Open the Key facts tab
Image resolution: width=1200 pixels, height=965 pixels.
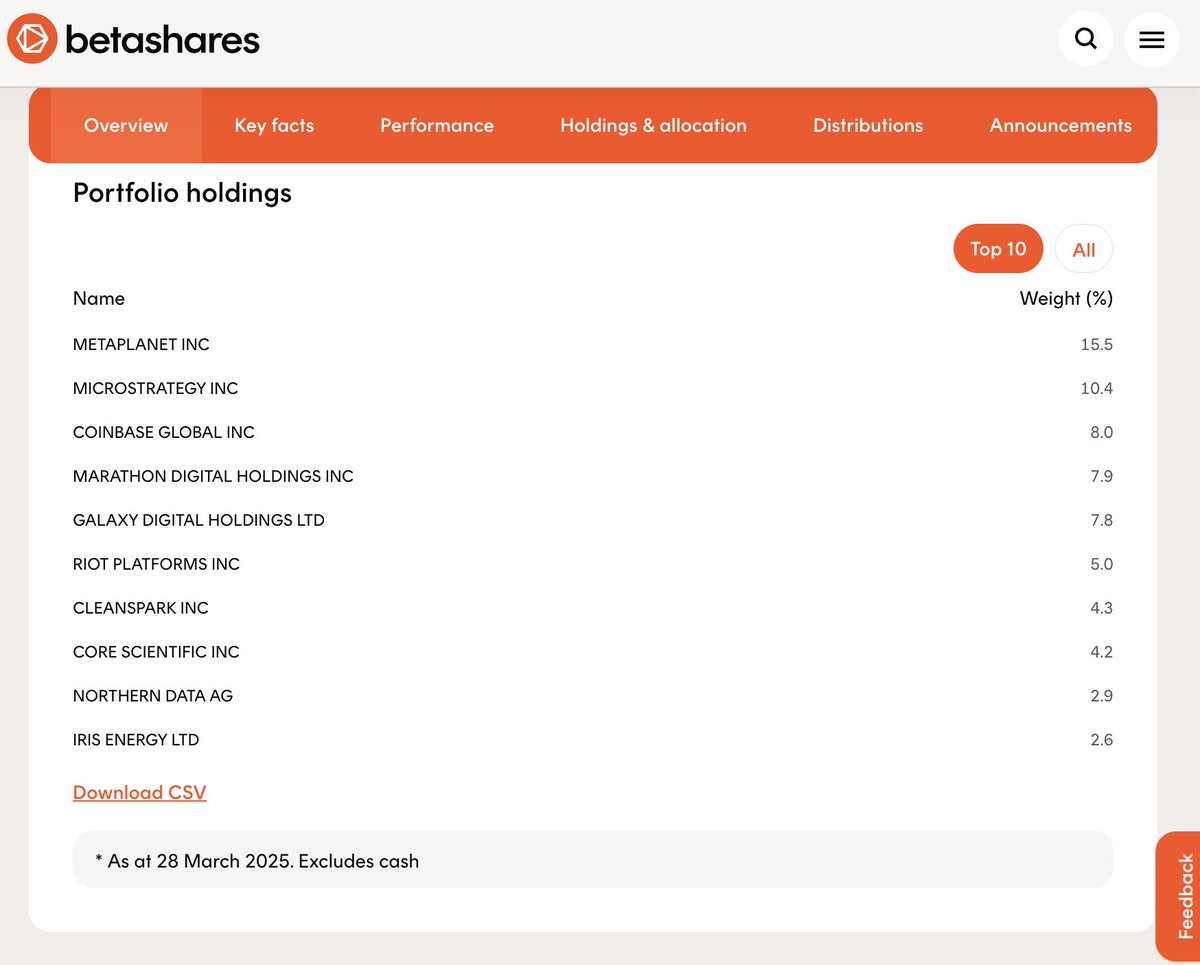tap(274, 125)
